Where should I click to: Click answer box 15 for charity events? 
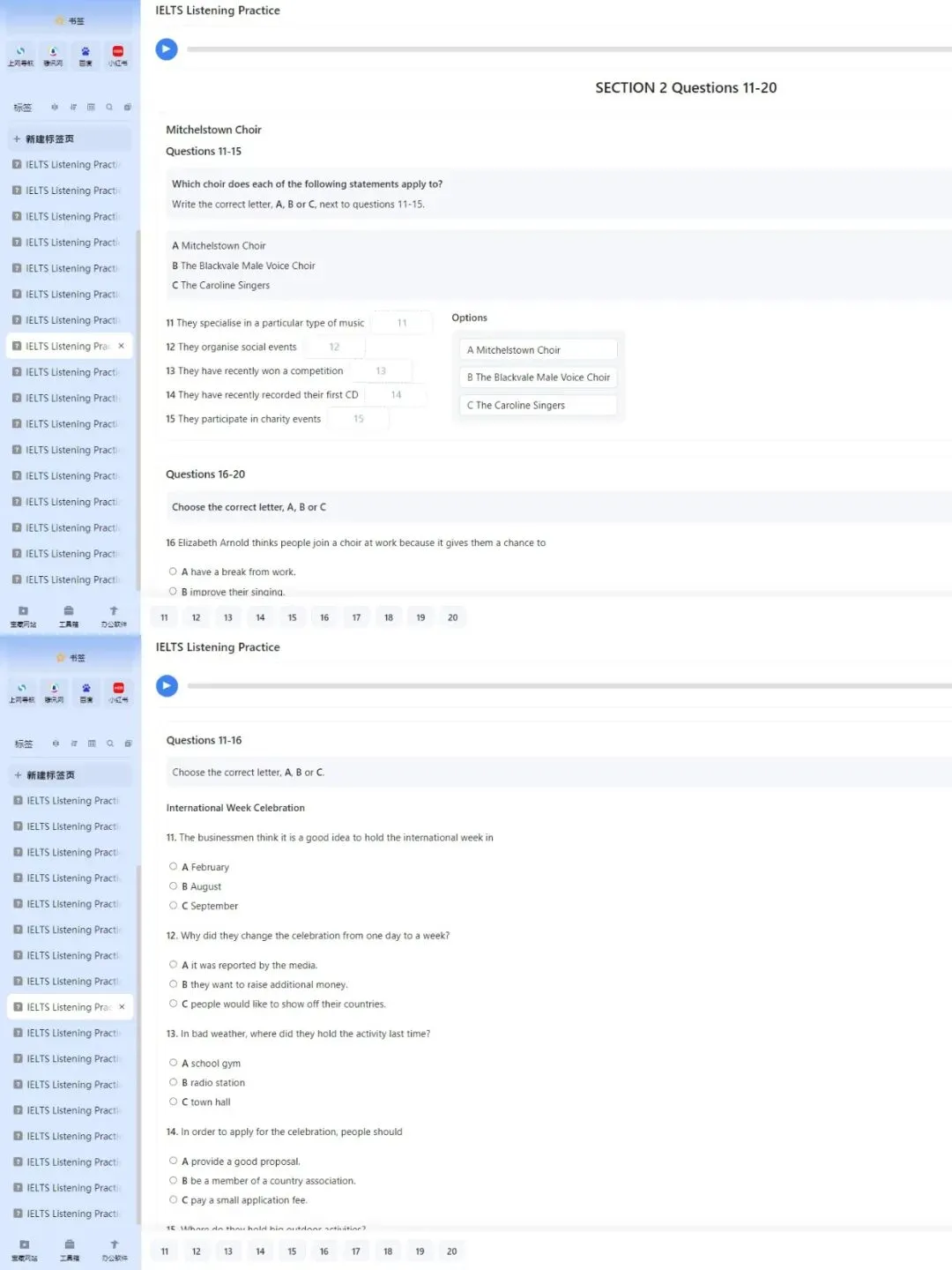click(x=359, y=419)
